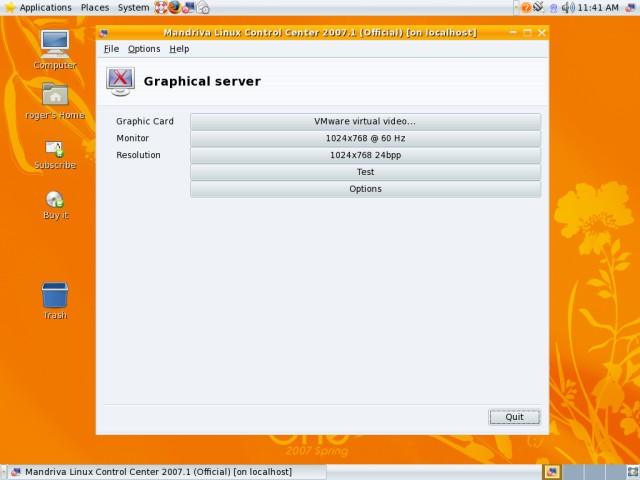Image resolution: width=640 pixels, height=480 pixels.
Task: Click the bottom-right corner panel icon
Action: click(x=632, y=472)
